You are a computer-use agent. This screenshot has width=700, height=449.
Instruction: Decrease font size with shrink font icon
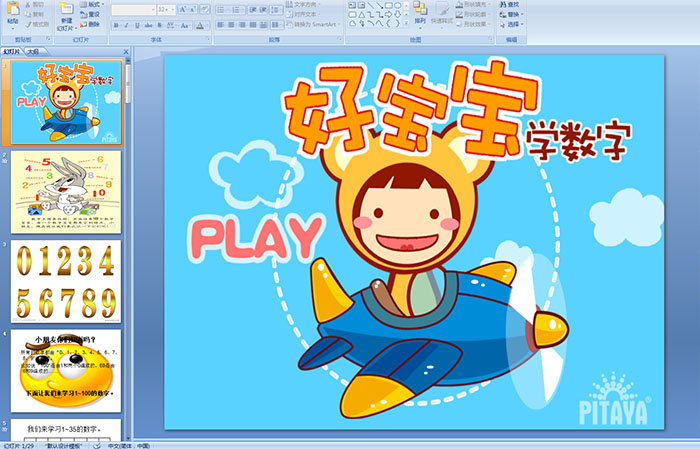[x=193, y=9]
